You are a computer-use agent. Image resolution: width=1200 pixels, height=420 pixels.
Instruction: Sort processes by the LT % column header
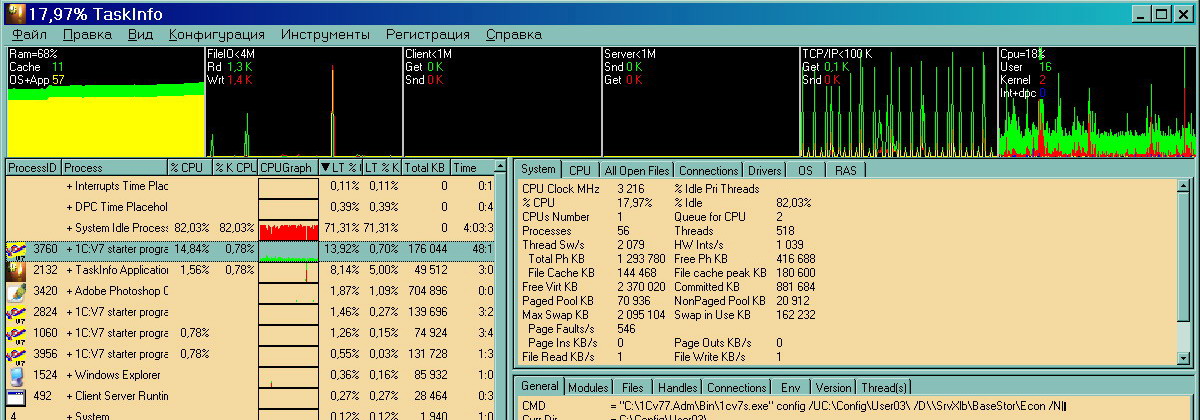(x=339, y=168)
